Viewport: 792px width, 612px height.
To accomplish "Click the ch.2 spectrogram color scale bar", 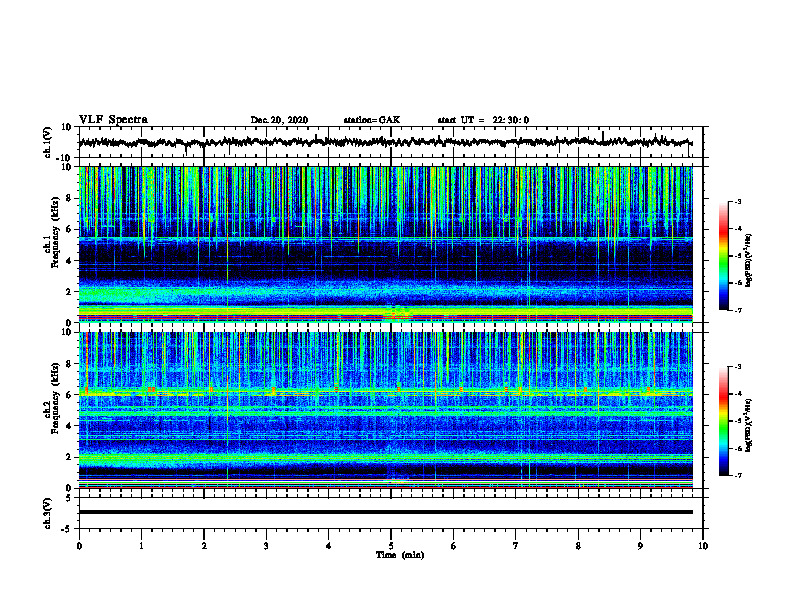I will 724,421.
